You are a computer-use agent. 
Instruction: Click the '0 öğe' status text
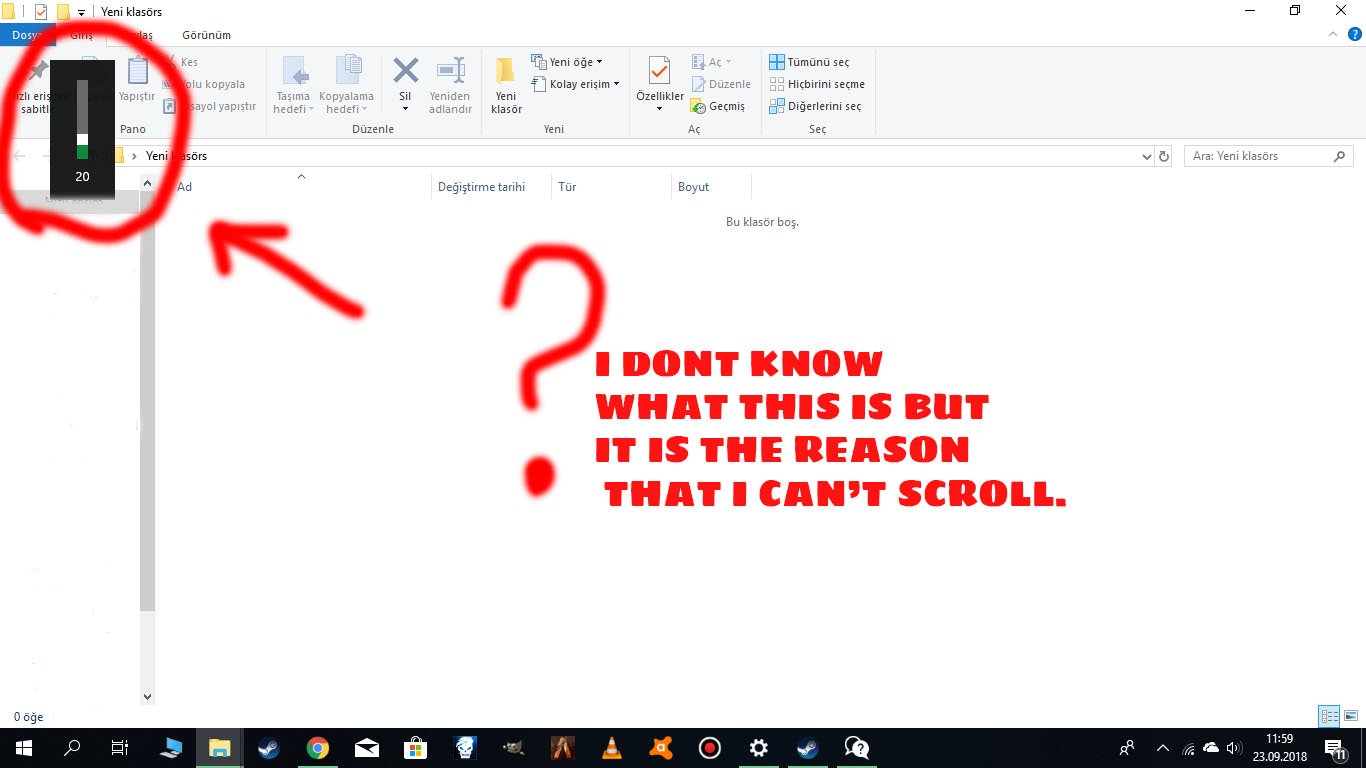pos(28,717)
